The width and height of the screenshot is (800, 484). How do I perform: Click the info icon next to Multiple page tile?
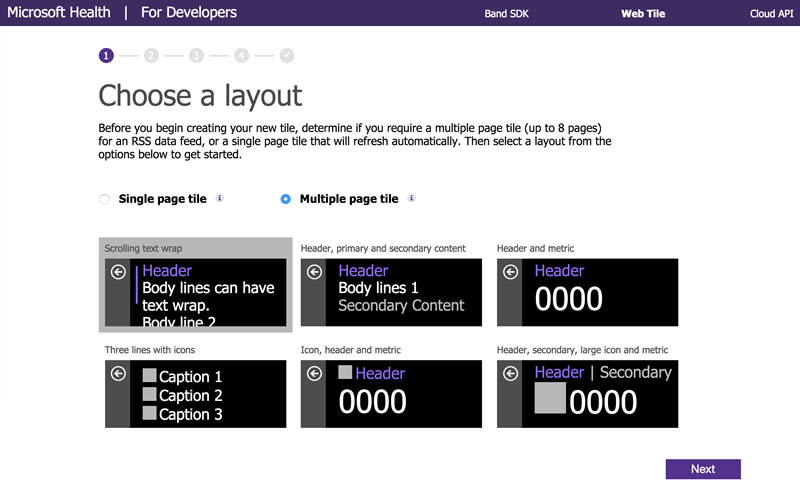click(411, 198)
